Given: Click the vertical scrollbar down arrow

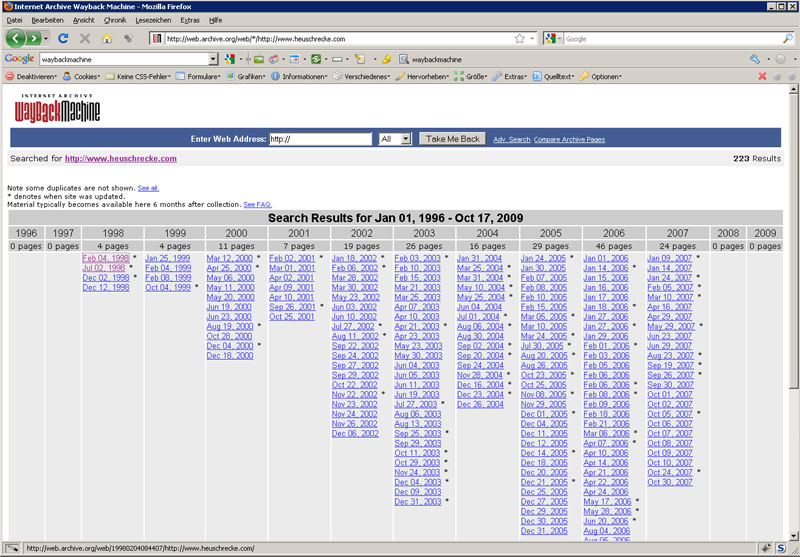Looking at the screenshot, I should 793,536.
